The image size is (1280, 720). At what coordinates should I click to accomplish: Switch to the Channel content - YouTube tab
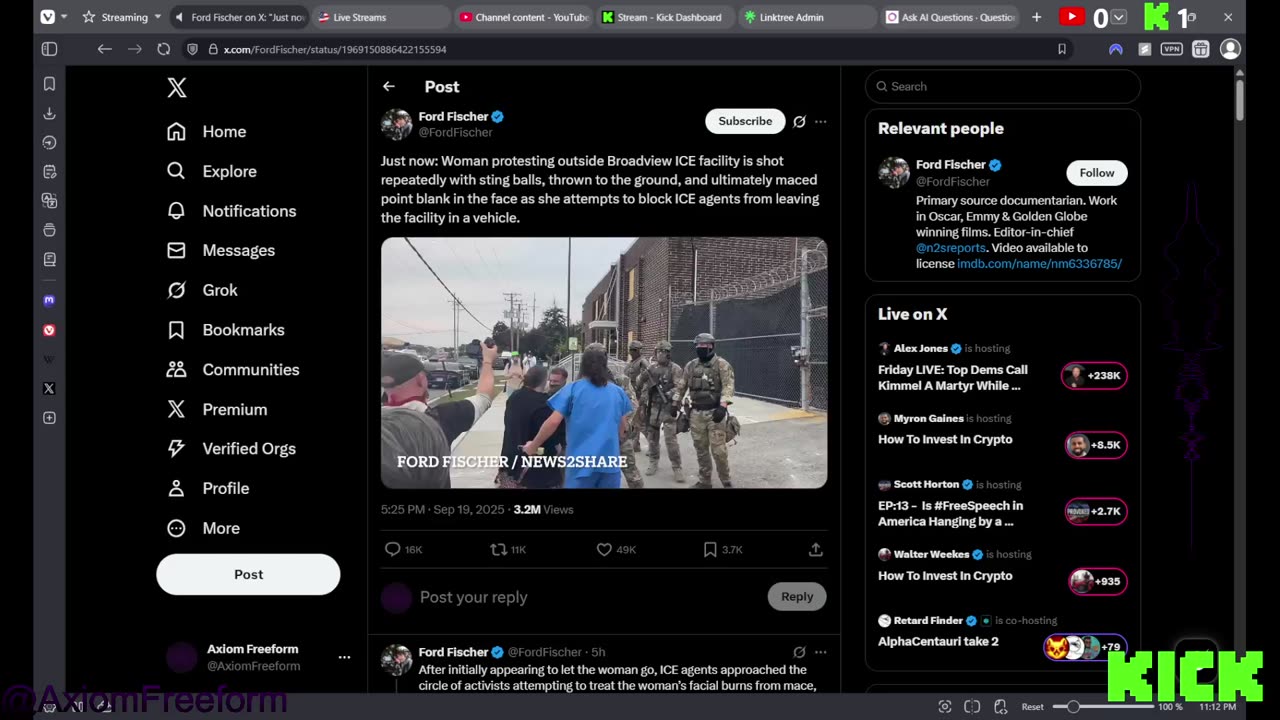point(524,17)
